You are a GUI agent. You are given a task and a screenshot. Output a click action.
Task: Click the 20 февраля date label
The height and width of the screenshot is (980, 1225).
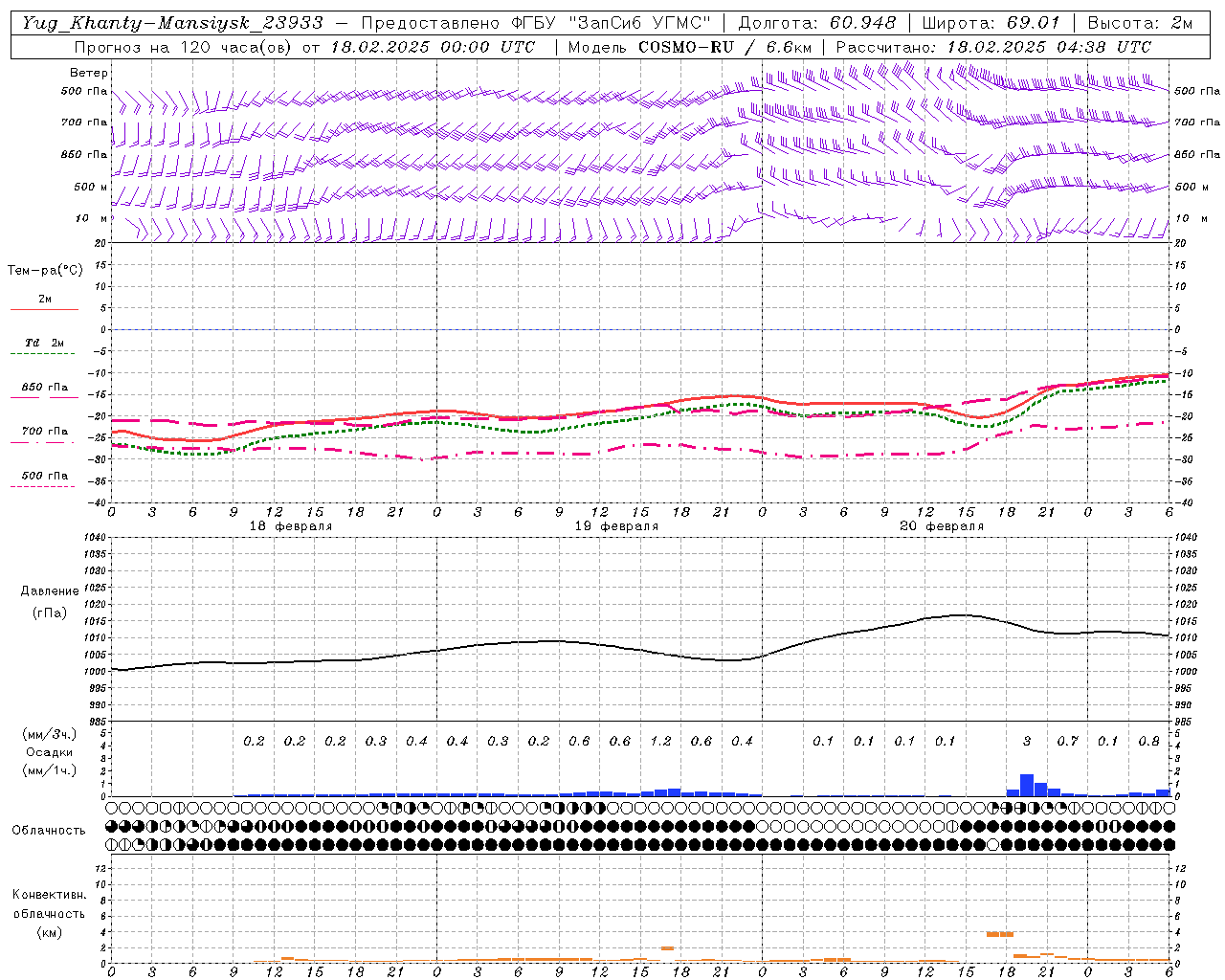coord(942,526)
